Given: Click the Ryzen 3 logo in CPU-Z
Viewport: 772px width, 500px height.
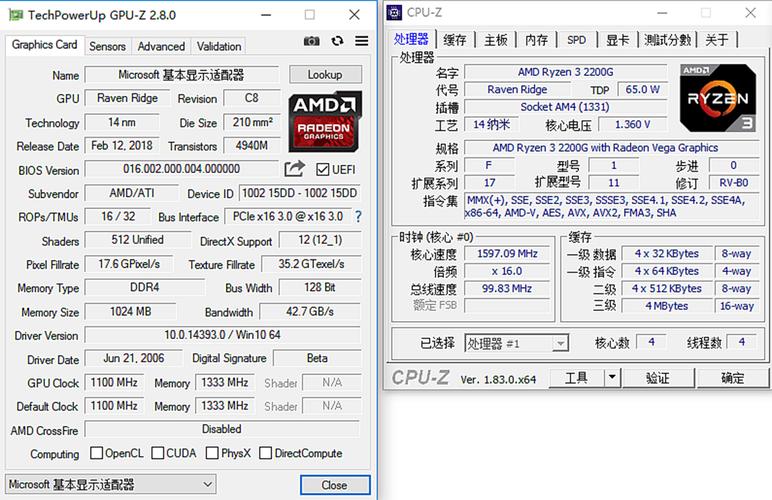Looking at the screenshot, I should [717, 98].
